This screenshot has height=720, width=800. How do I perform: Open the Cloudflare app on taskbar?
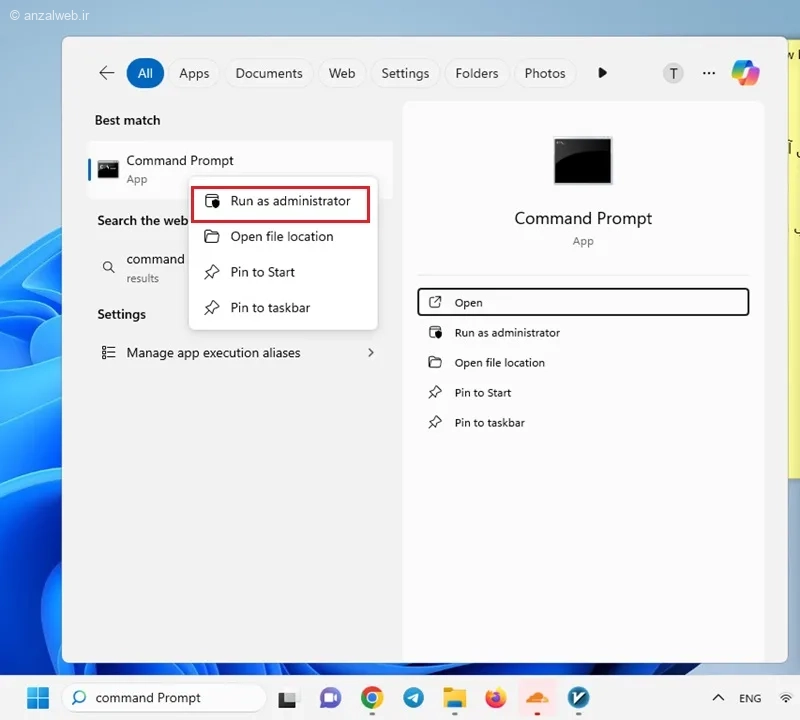537,698
